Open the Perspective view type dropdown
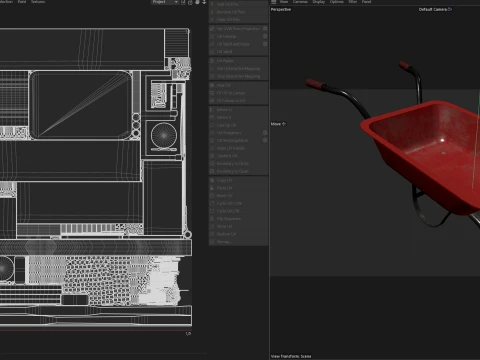Image resolution: width=480 pixels, height=360 pixels. click(x=281, y=10)
